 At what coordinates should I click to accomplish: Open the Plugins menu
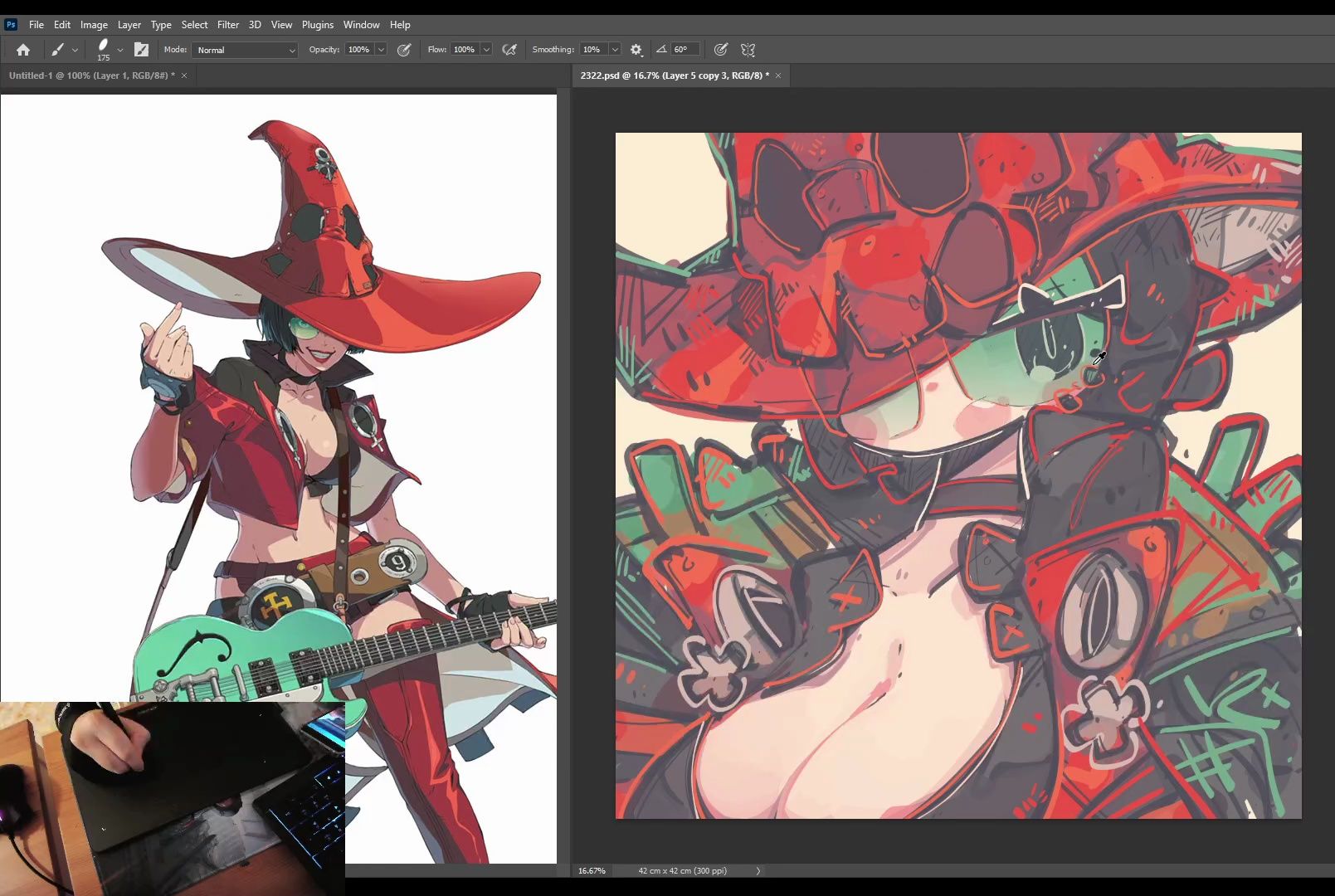pyautogui.click(x=318, y=25)
